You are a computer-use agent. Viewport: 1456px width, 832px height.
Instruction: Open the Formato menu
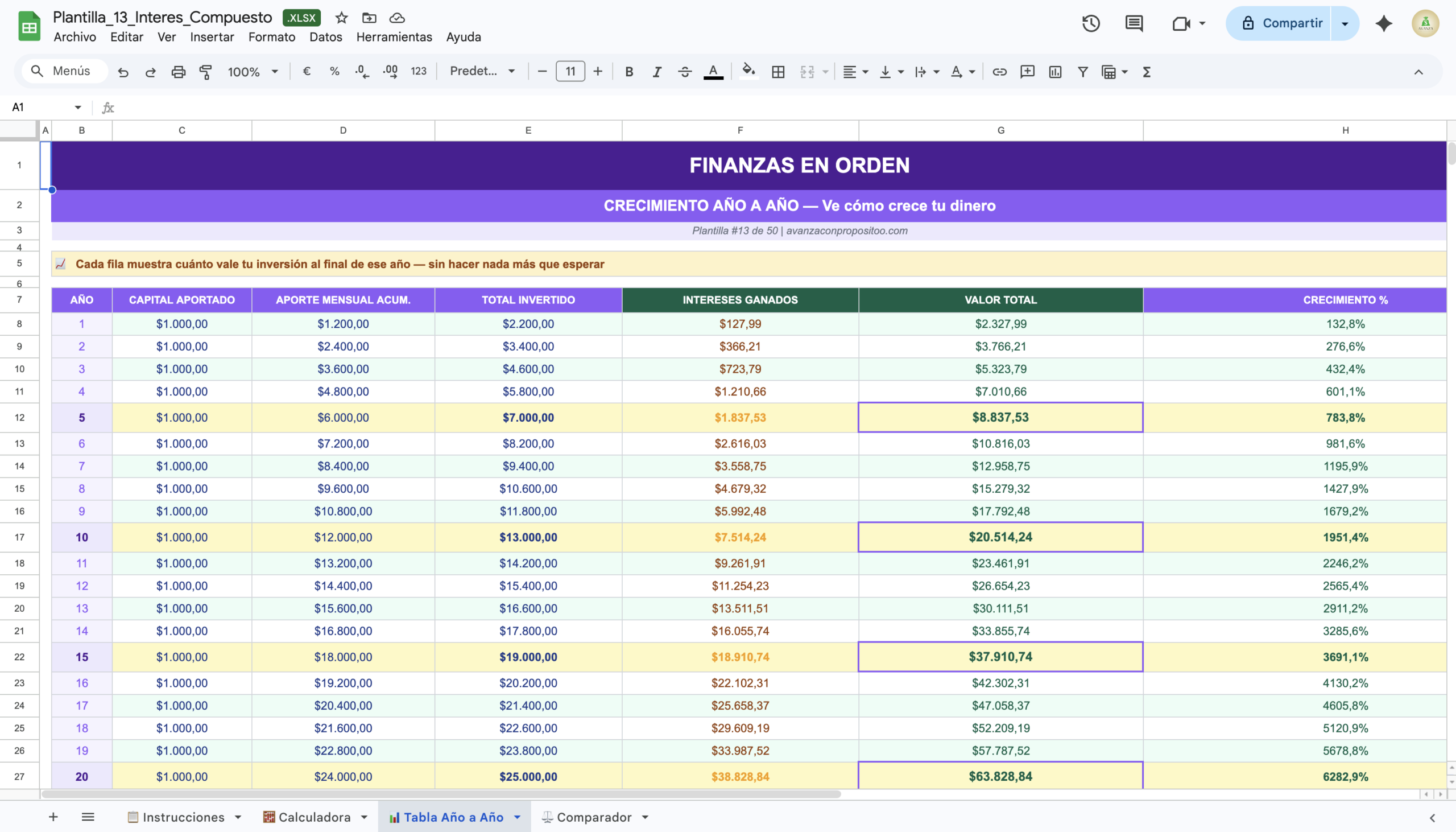click(x=271, y=37)
